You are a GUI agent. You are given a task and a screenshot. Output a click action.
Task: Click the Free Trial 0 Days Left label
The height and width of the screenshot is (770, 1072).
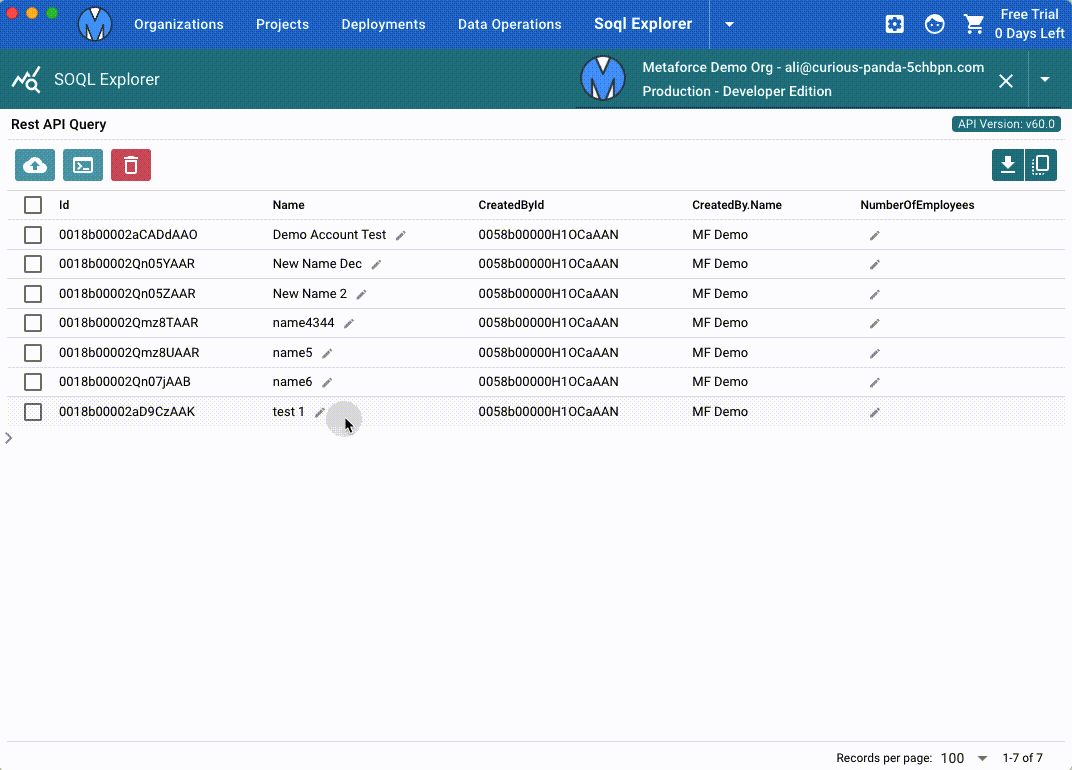coord(1029,24)
